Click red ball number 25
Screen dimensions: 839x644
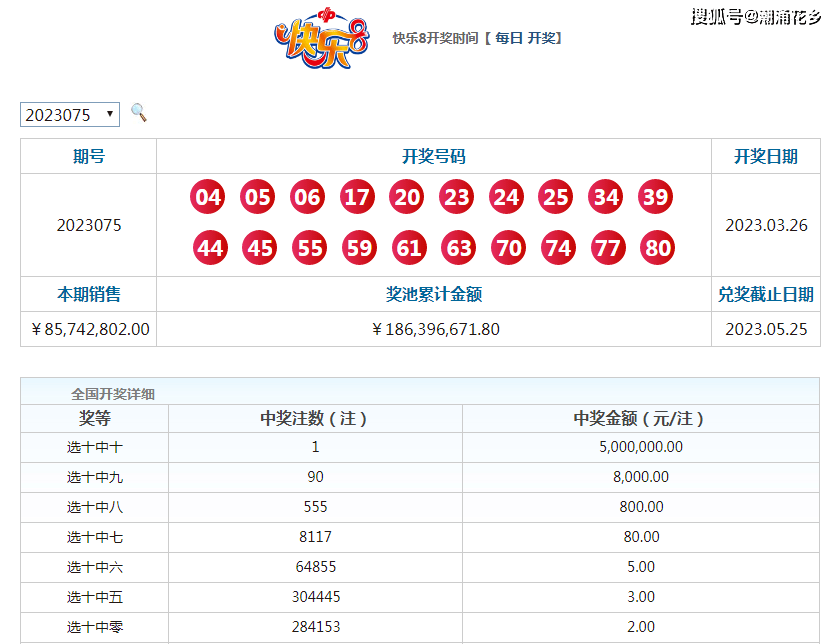(555, 197)
